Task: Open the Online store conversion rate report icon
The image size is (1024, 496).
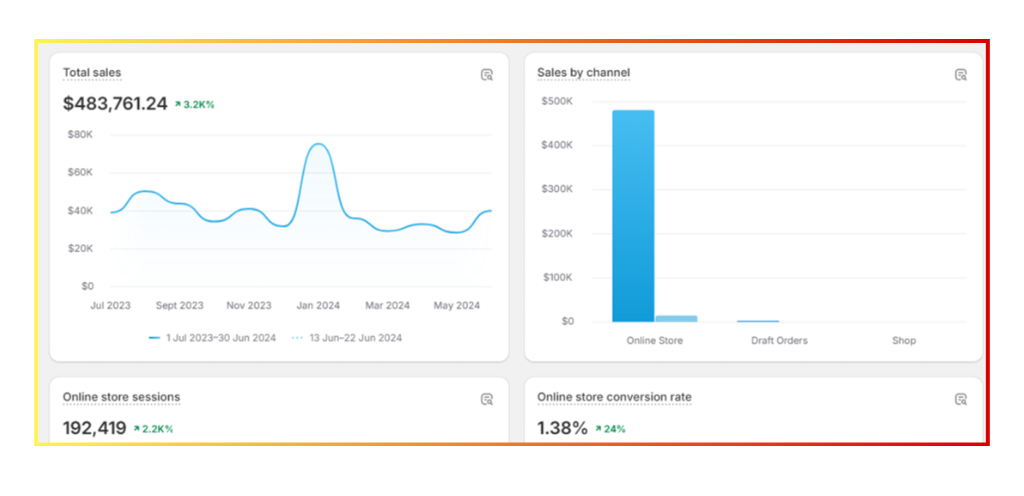Action: pos(960,399)
